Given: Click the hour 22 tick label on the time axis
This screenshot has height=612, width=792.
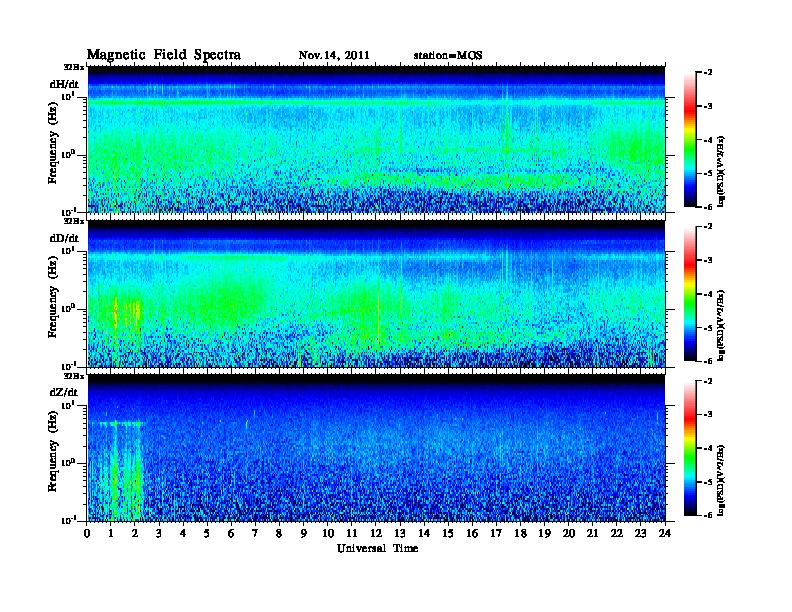Looking at the screenshot, I should [x=616, y=534].
